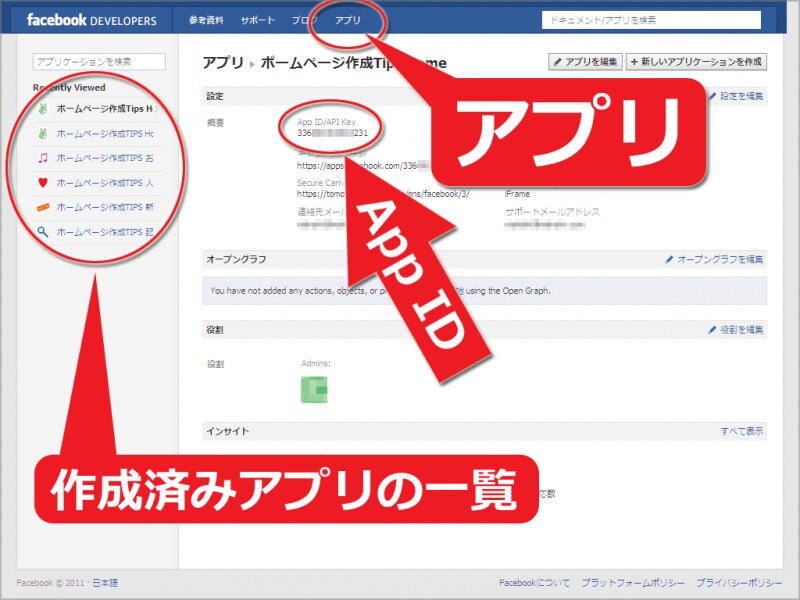Focus the アプリケーションを検索 sidebar field
The width and height of the screenshot is (800, 600).
(x=99, y=62)
